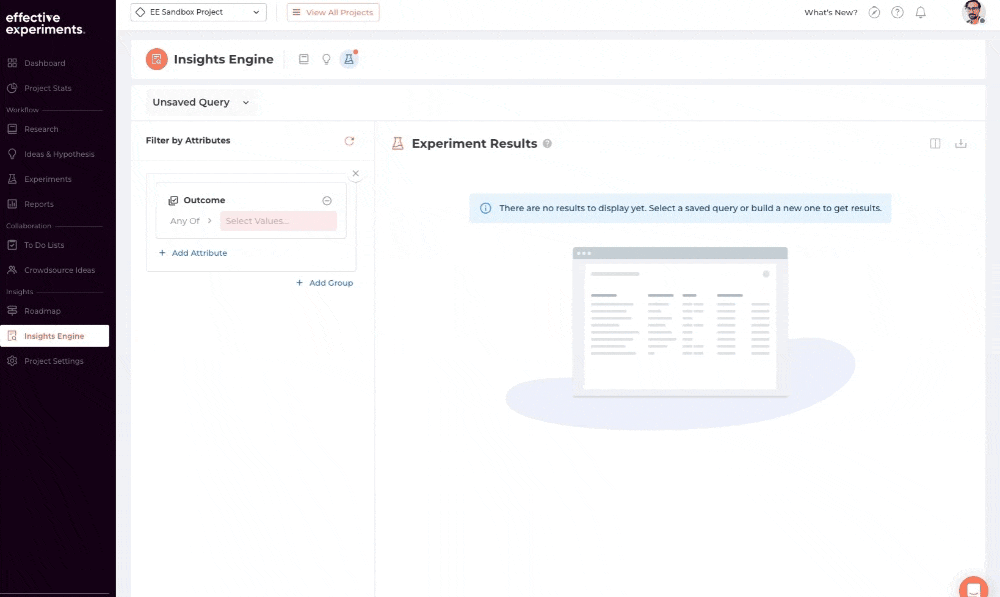The height and width of the screenshot is (597, 1000).
Task: Expand the Unsaved Query dropdown
Action: (x=200, y=102)
